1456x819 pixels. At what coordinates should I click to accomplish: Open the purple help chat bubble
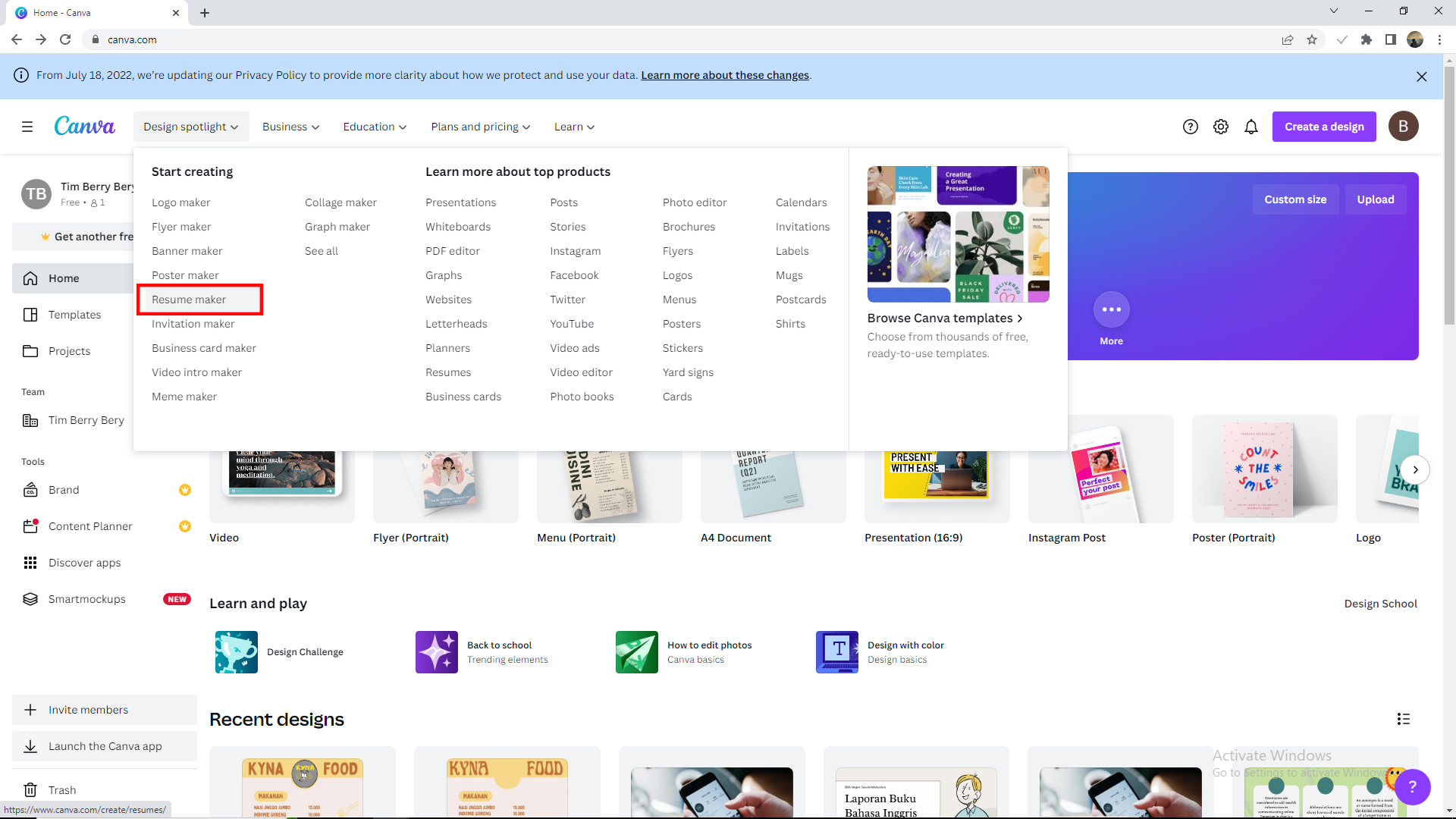(x=1411, y=787)
